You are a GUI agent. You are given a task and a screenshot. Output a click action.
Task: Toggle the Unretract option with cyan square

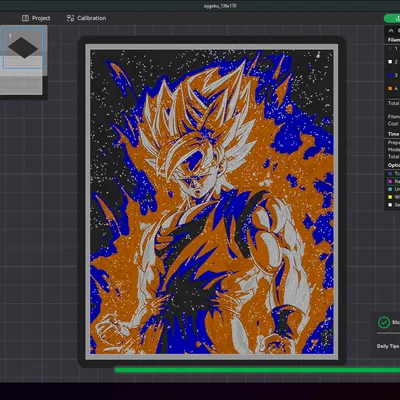click(x=390, y=189)
